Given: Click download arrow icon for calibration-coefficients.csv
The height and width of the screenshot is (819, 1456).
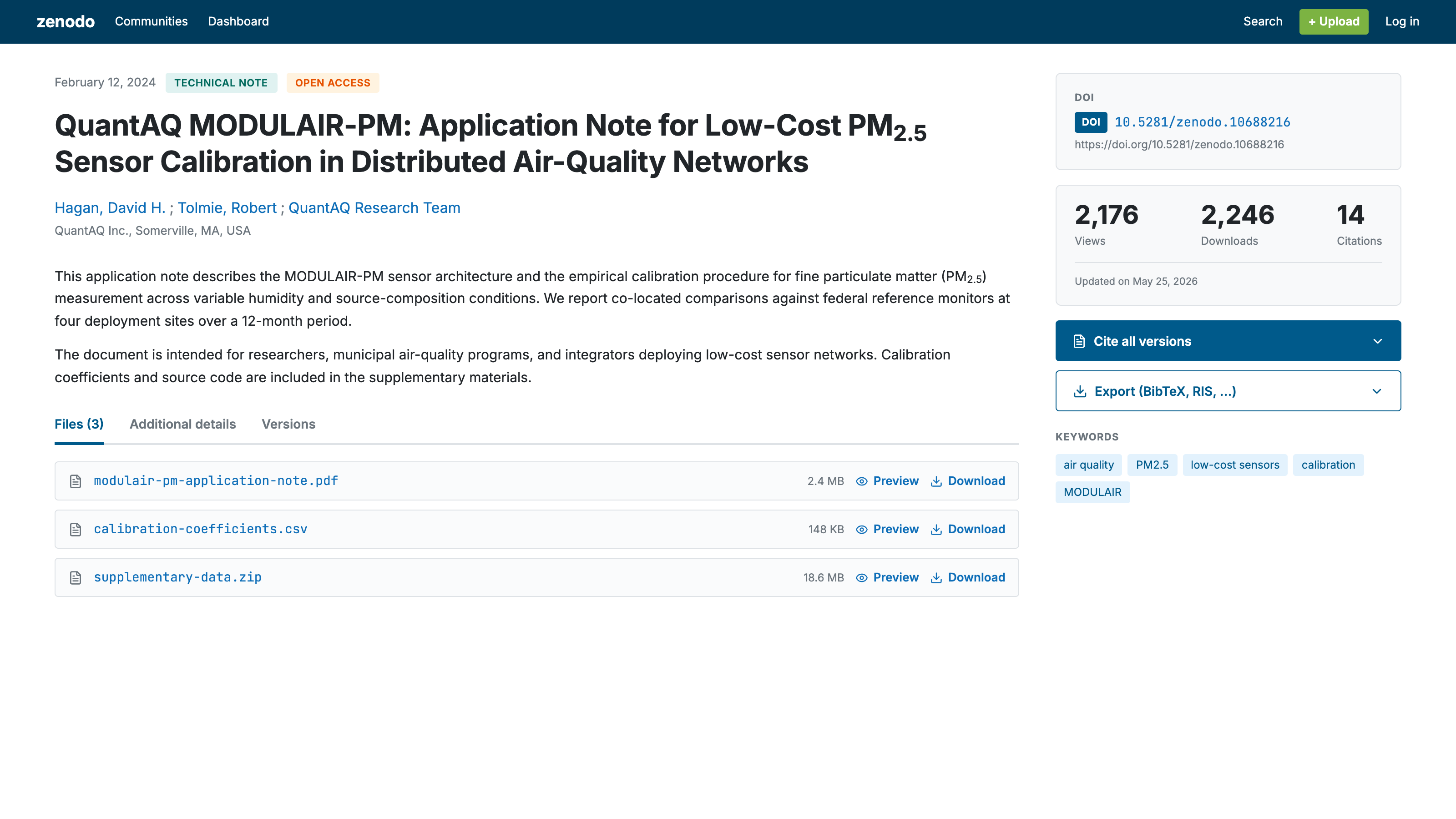Looking at the screenshot, I should [936, 529].
